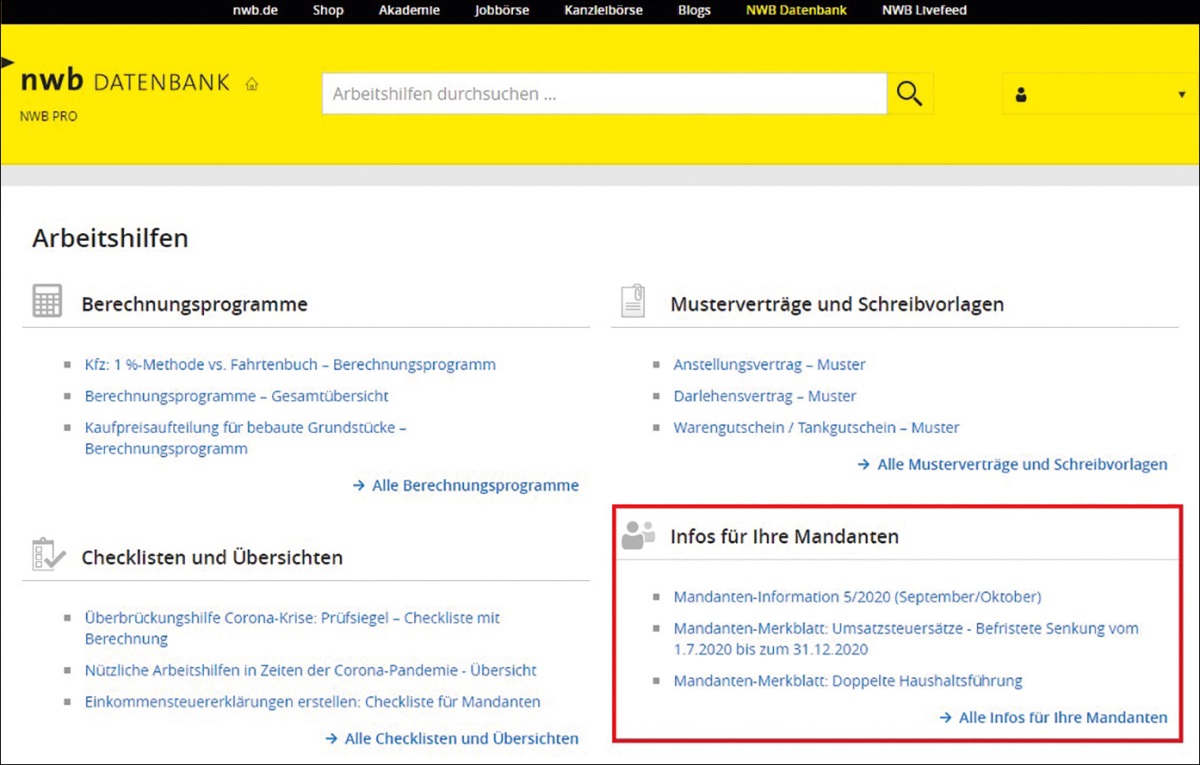Show Alle Infos für Ihre Mandanten
The height and width of the screenshot is (765, 1200).
(1062, 717)
